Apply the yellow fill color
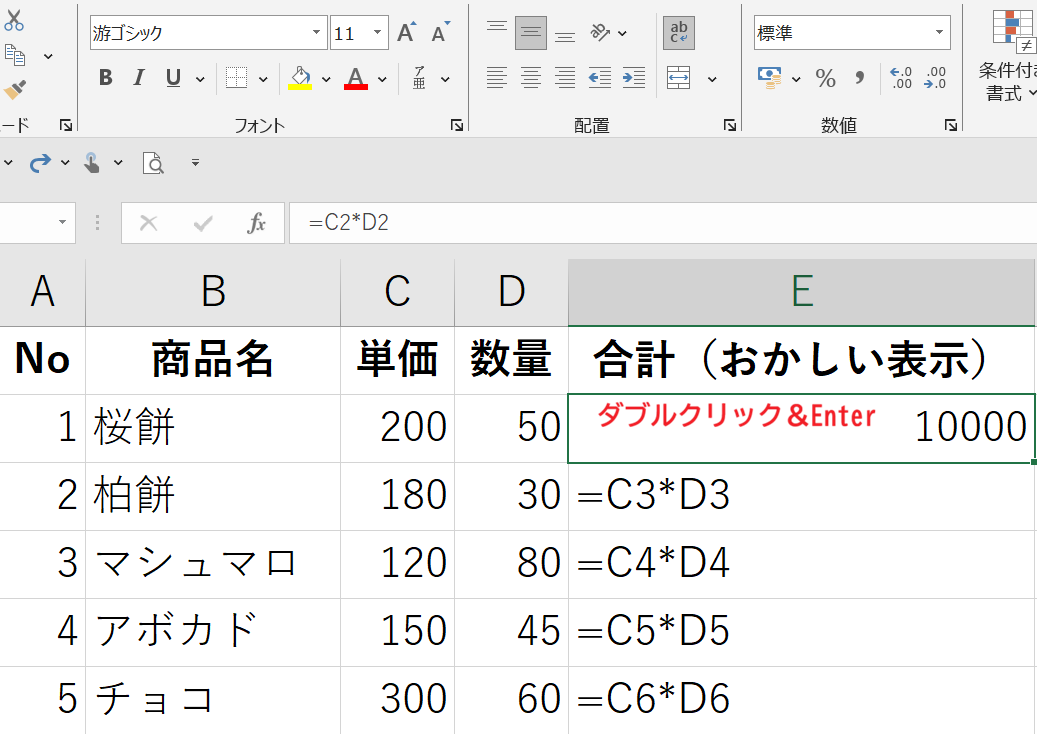Screen dimensions: 1037x734 [299, 78]
